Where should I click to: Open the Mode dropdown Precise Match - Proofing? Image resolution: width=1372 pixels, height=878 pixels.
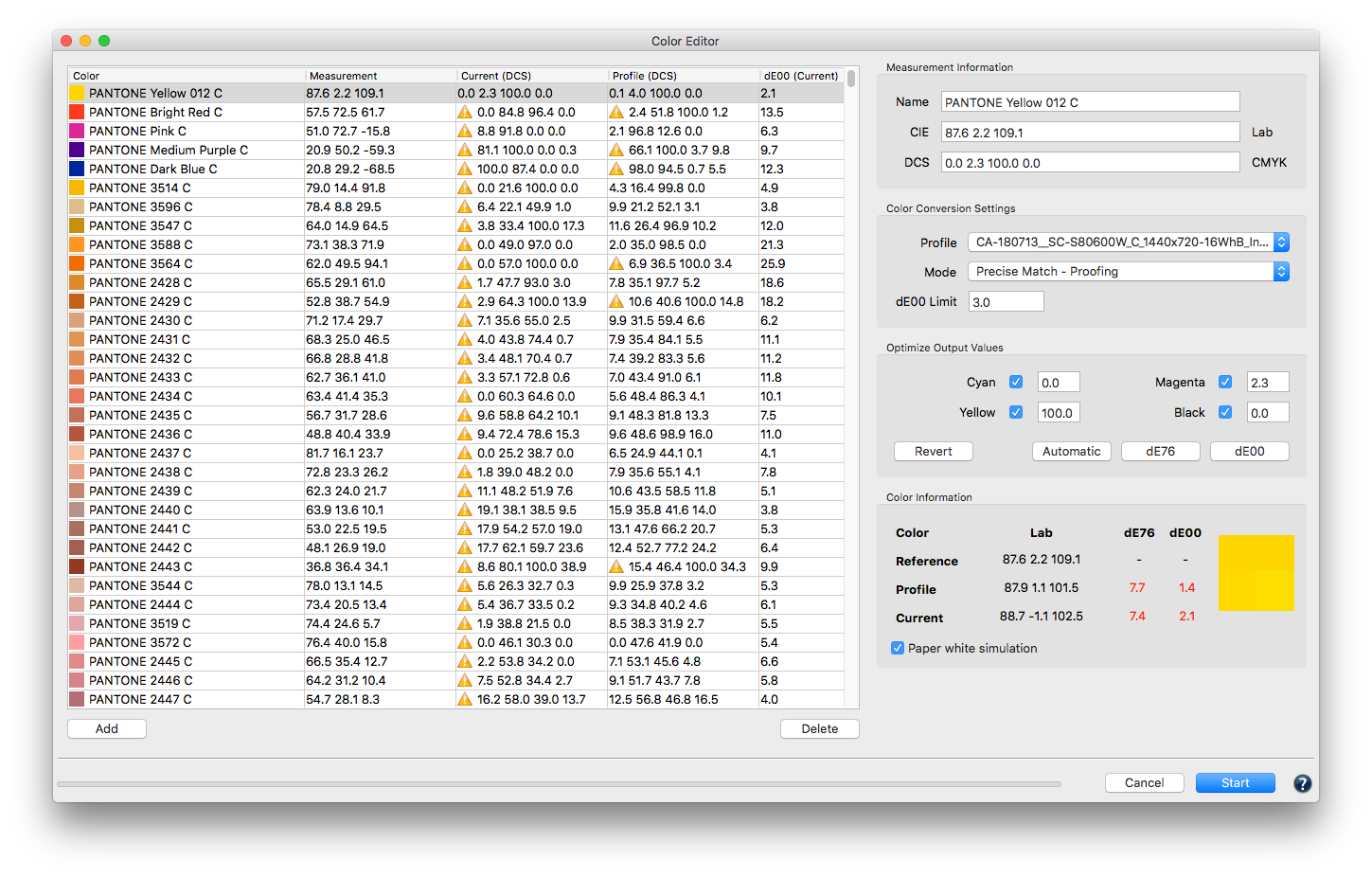click(1129, 272)
